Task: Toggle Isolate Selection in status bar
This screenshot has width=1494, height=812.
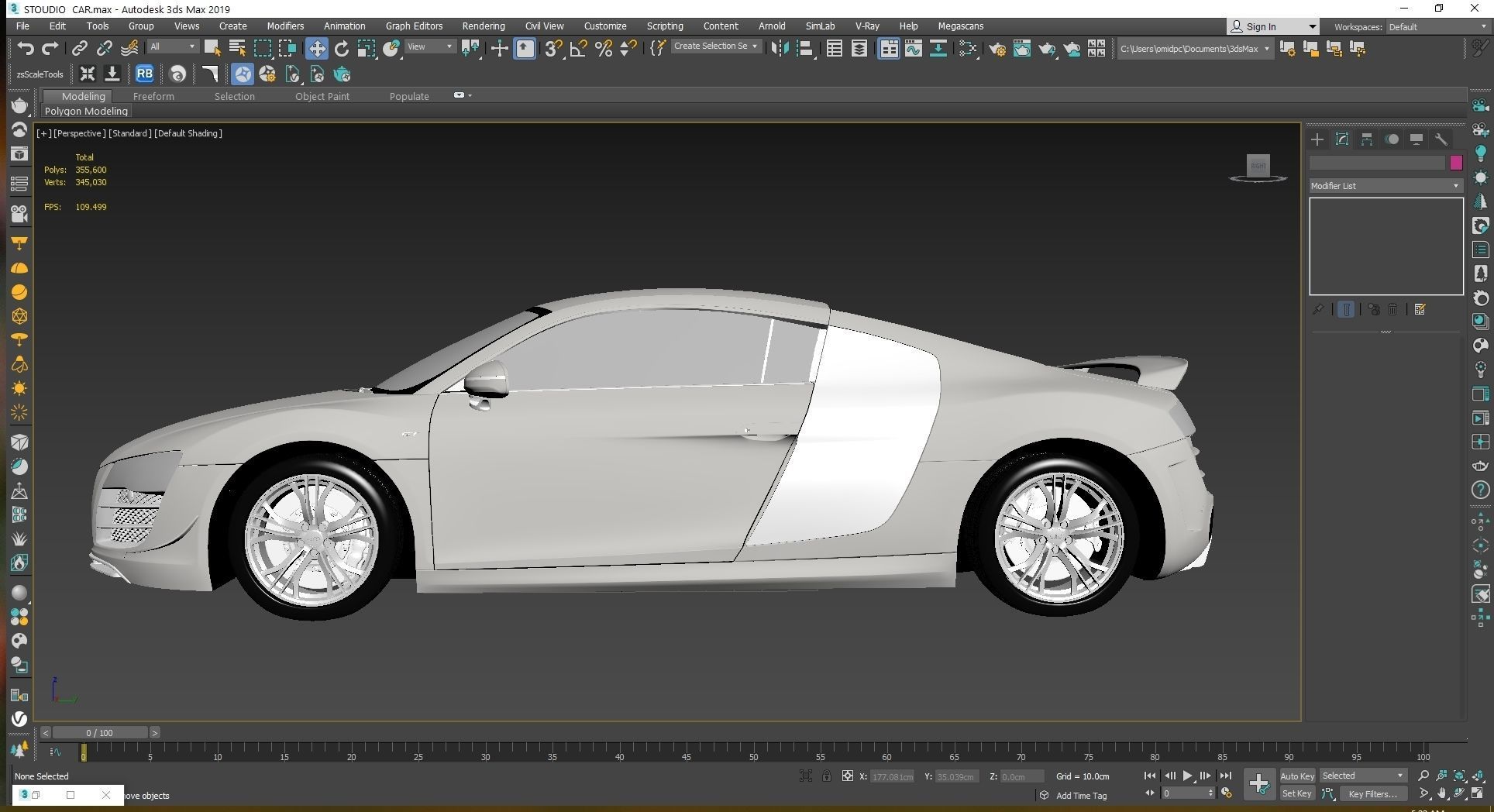Action: click(x=806, y=776)
